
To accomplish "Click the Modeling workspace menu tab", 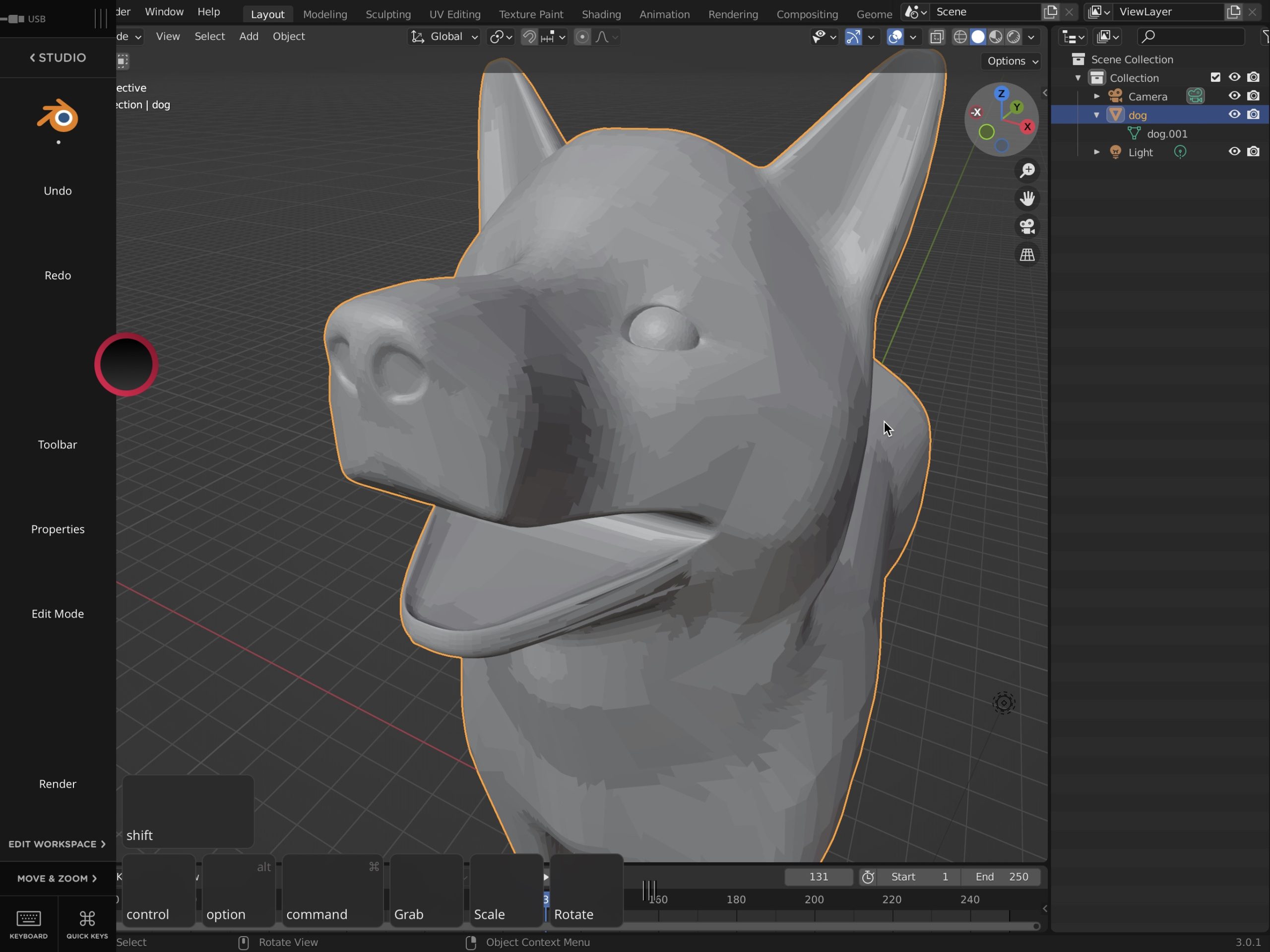I will click(324, 14).
